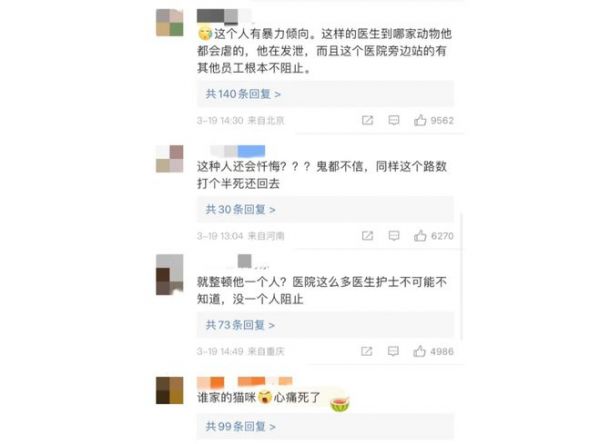Reply to the 3-19 14:30 comment
The width and height of the screenshot is (600, 444).
[x=394, y=121]
